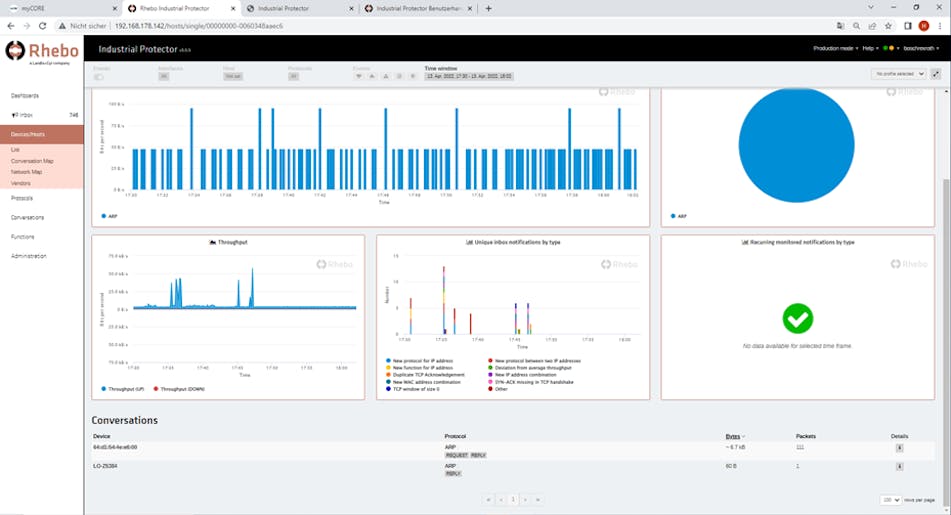Click the green checkmark icon

click(798, 318)
